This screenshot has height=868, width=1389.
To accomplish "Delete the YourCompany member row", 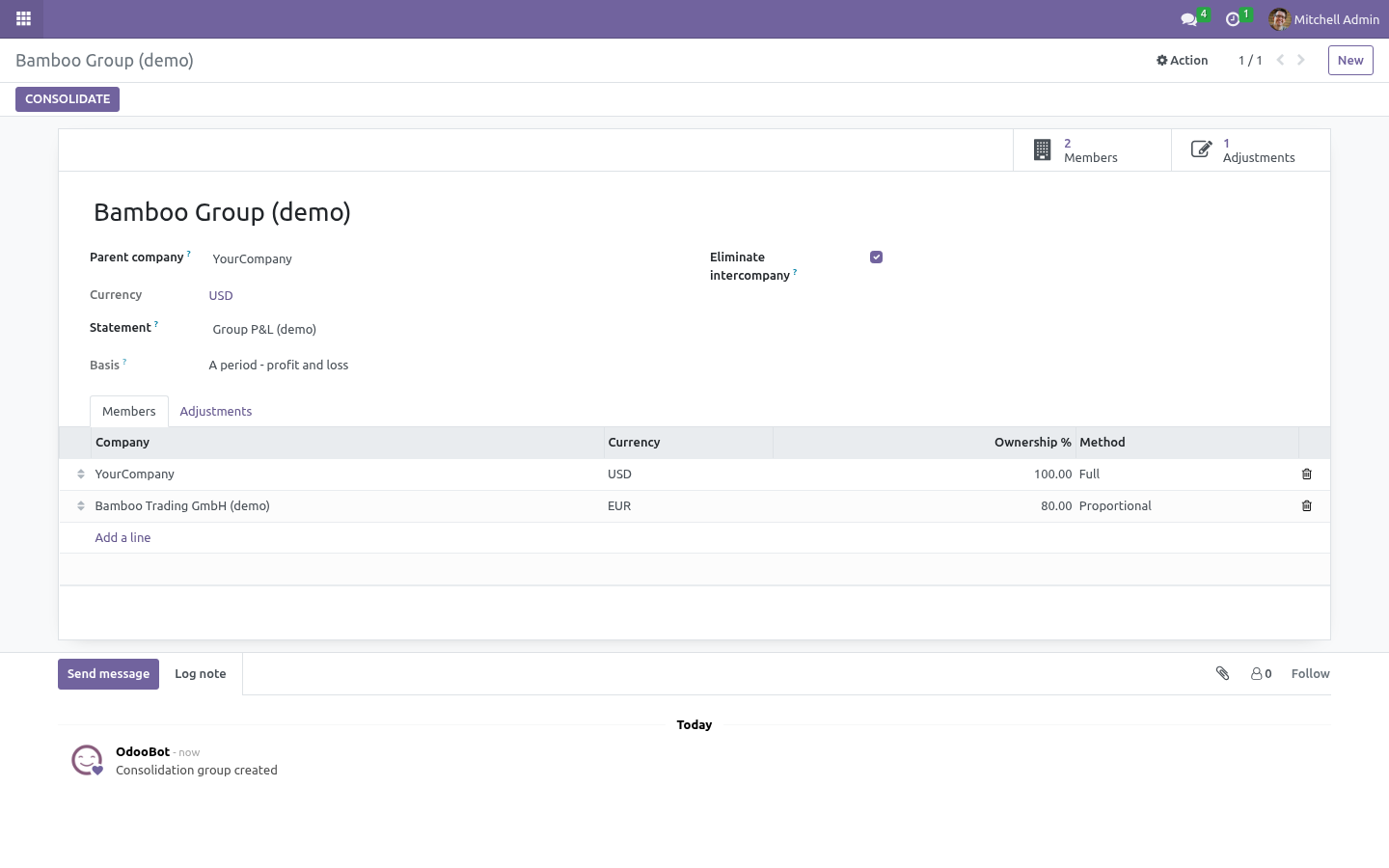I will (1307, 475).
